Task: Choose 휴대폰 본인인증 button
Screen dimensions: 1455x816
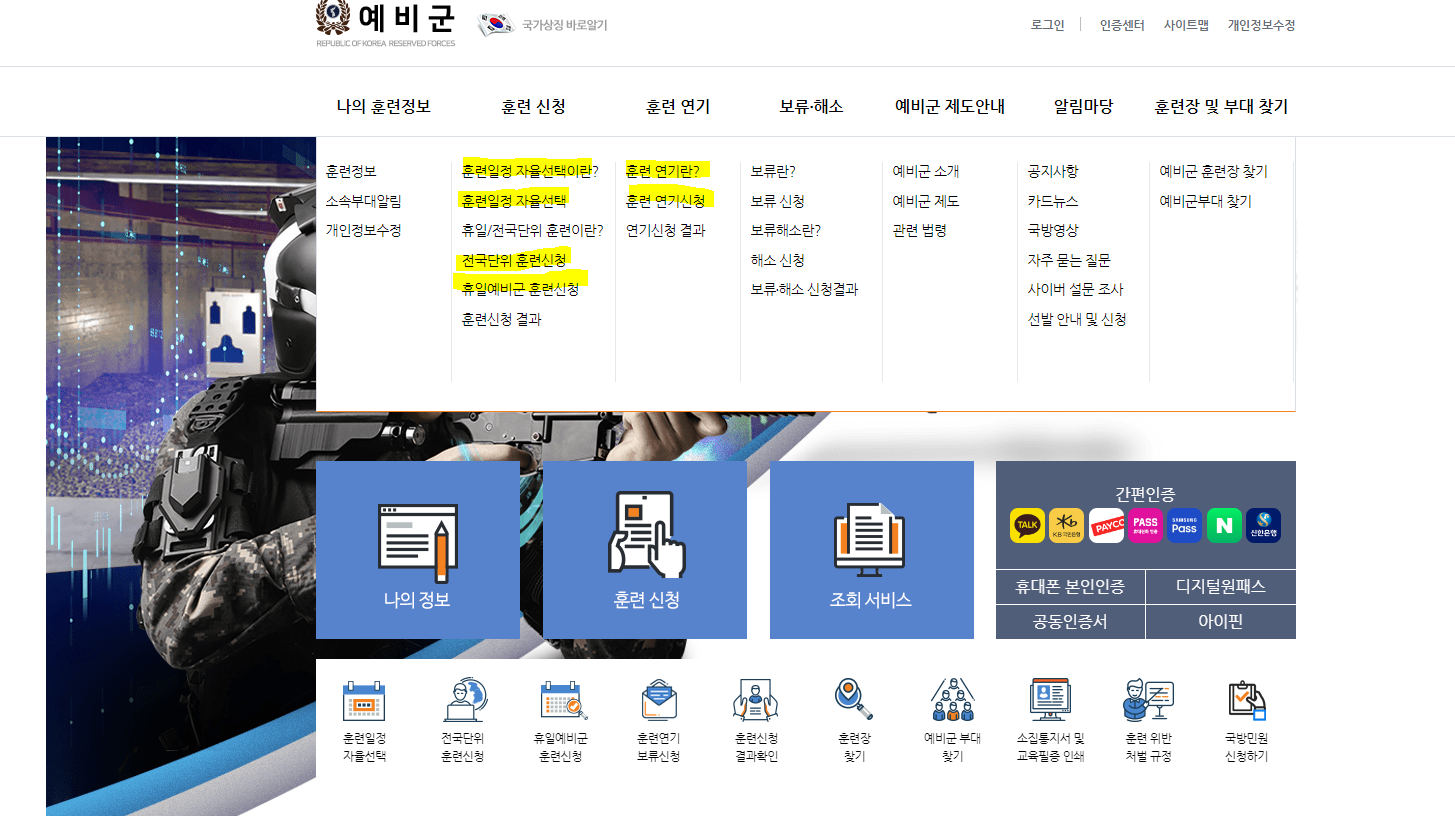Action: pyautogui.click(x=1070, y=587)
